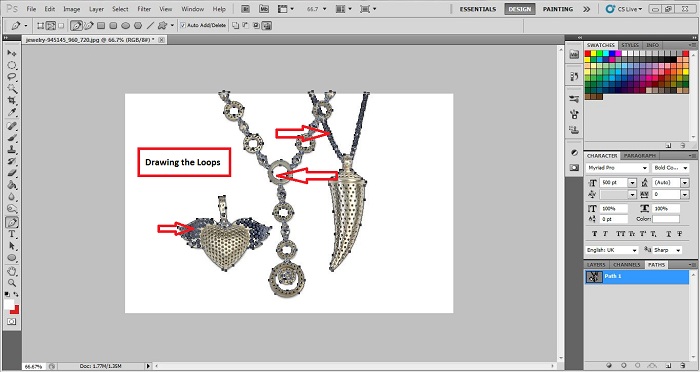Pick Line shape in options bar

150,25
